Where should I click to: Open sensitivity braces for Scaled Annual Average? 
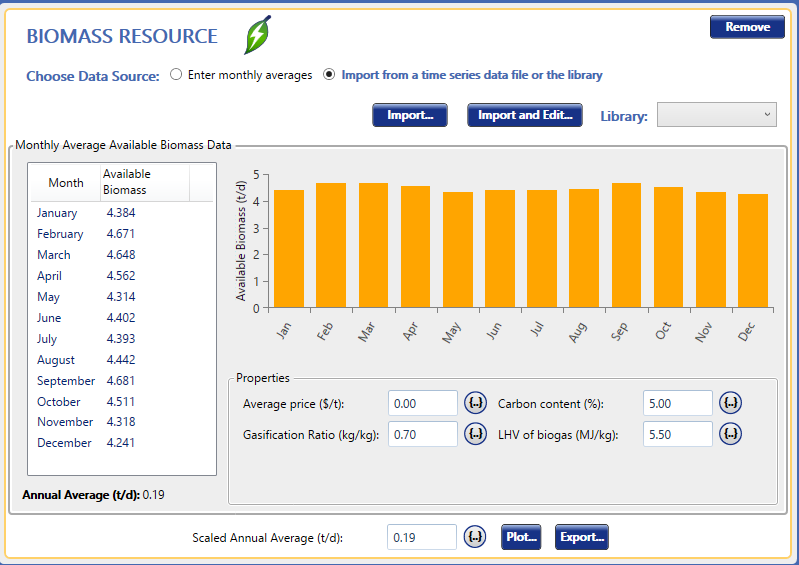pos(476,537)
